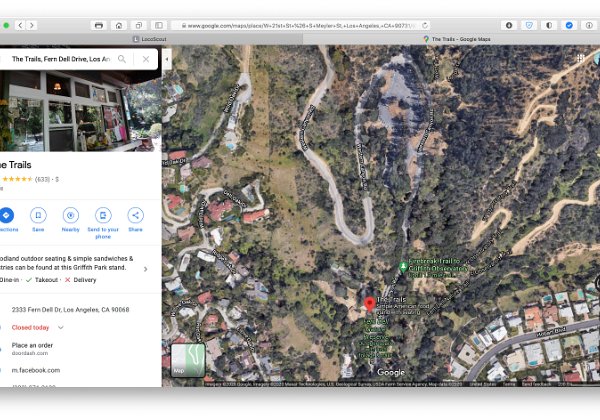Switch to The Trails - Google Maps tab
Screen dimensions: 600x420
pos(457,39)
